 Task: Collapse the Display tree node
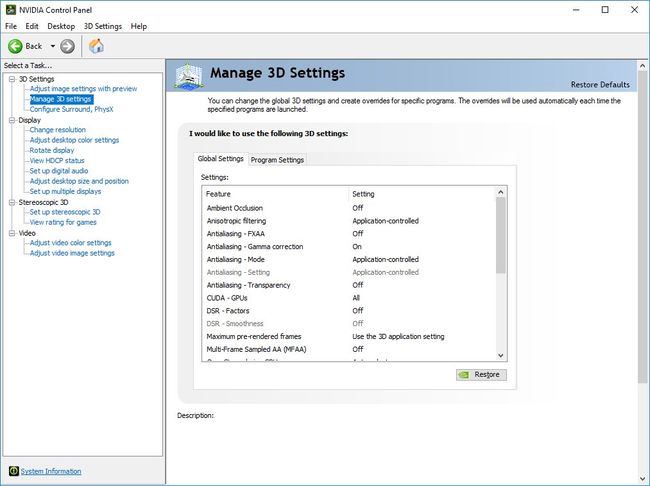pos(12,120)
